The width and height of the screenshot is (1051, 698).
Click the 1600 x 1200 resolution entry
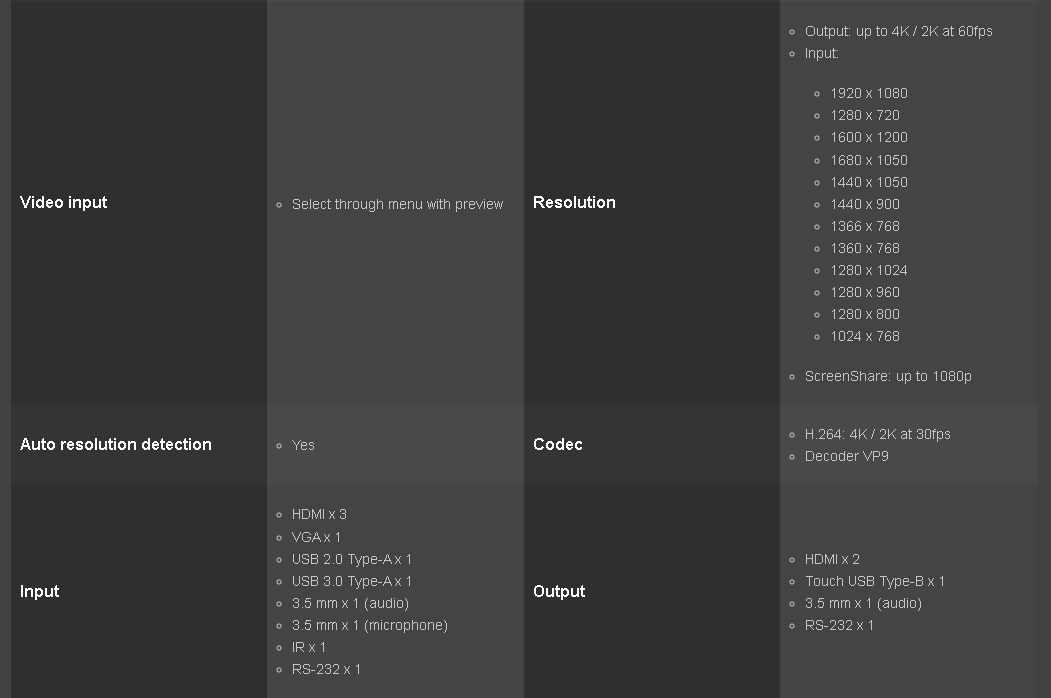pyautogui.click(x=869, y=137)
